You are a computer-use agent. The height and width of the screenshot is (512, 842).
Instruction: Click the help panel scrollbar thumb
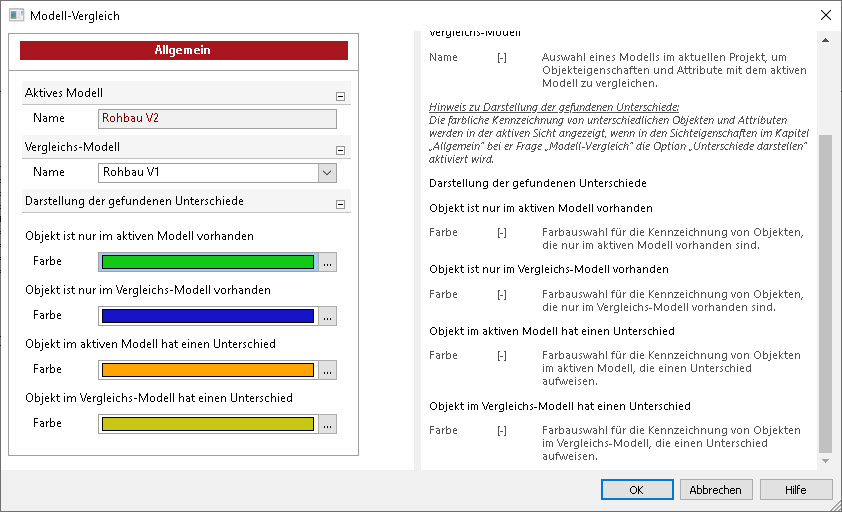click(x=825, y=293)
